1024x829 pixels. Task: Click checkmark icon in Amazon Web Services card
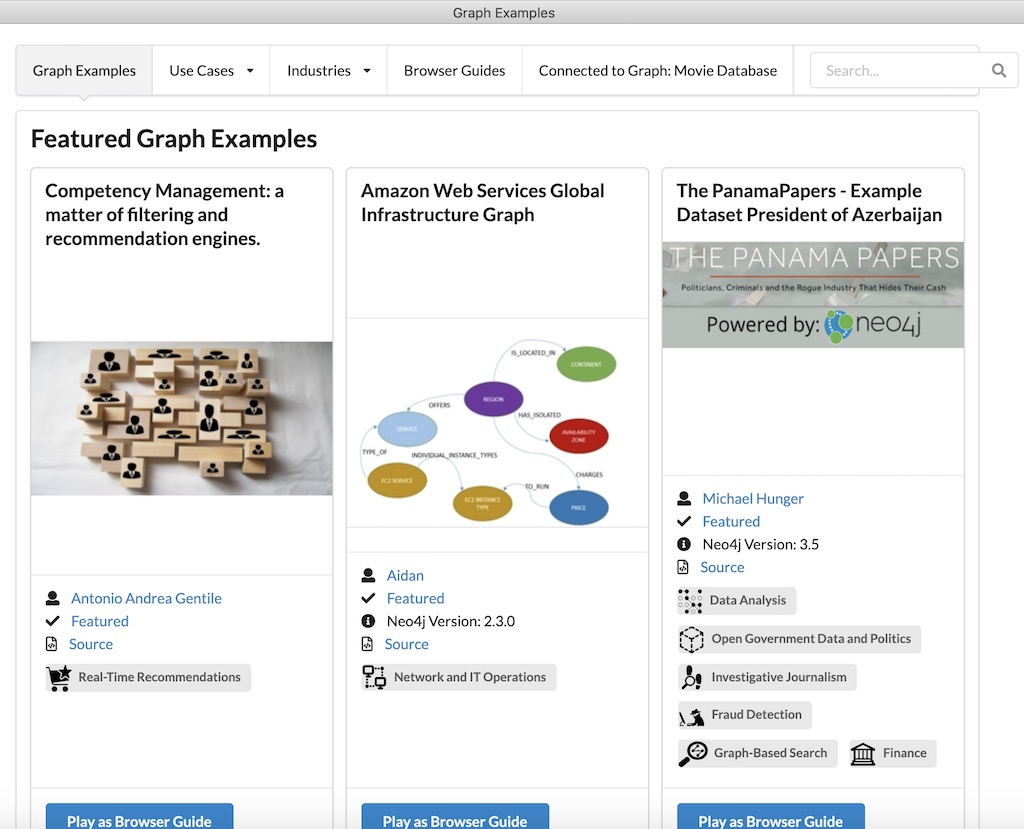368,598
